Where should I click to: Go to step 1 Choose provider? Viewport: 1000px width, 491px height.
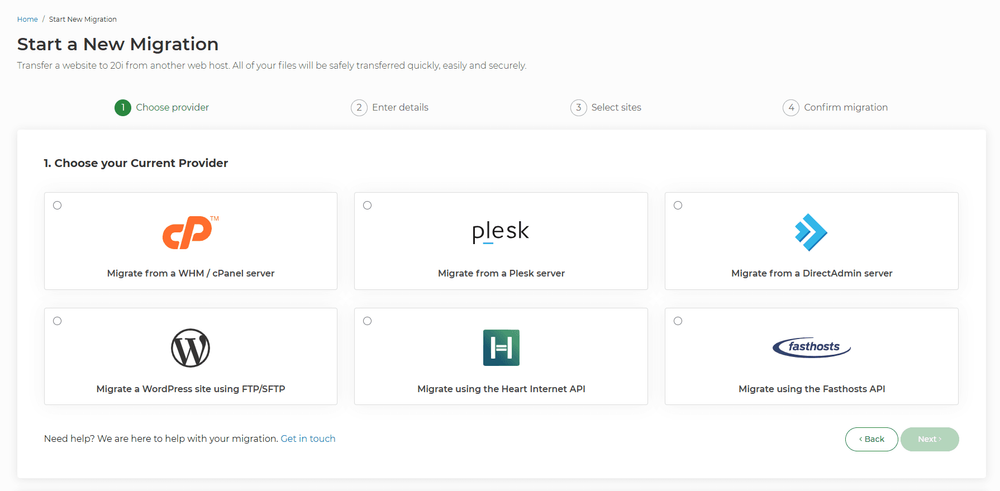[x=162, y=107]
